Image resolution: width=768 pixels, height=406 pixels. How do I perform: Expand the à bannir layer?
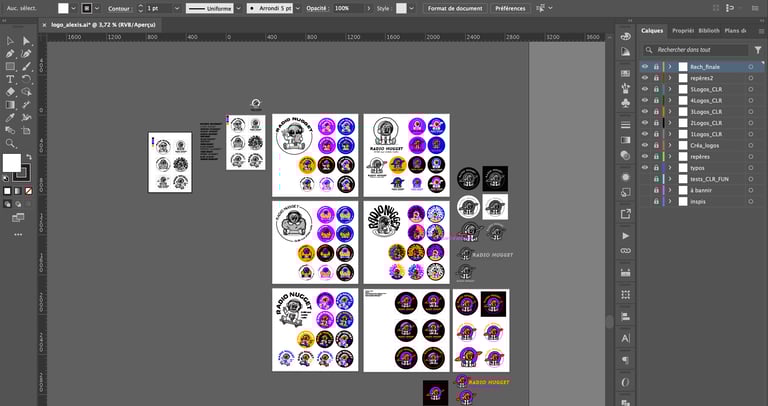tap(670, 191)
